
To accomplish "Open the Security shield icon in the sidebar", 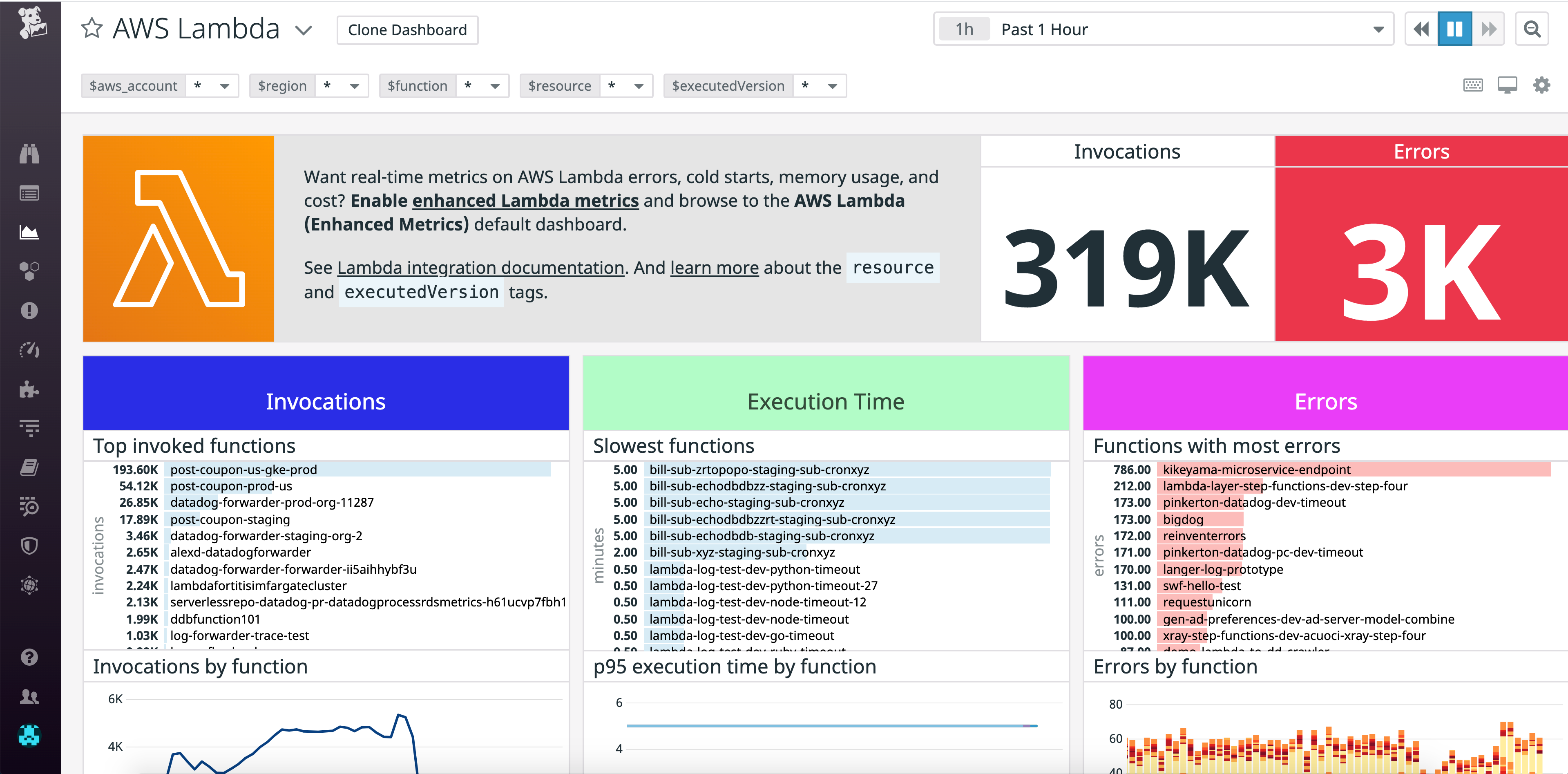I will pos(29,545).
